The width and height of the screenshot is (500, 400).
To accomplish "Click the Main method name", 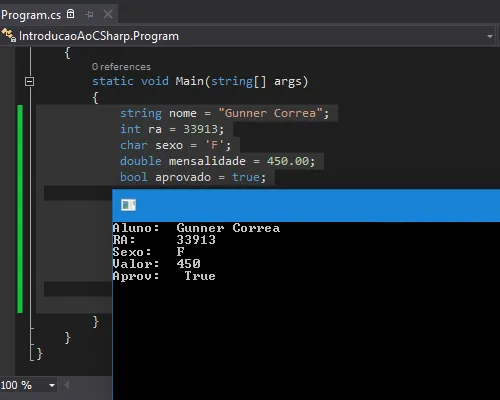I will point(189,81).
